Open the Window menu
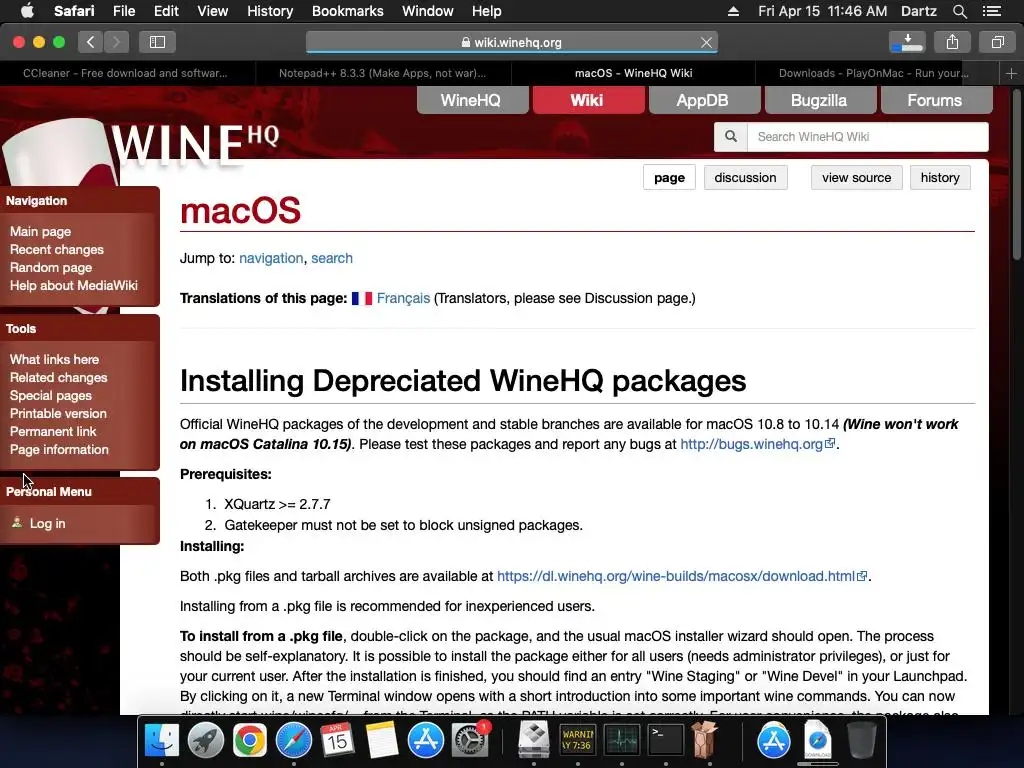This screenshot has width=1024, height=768. 427,11
